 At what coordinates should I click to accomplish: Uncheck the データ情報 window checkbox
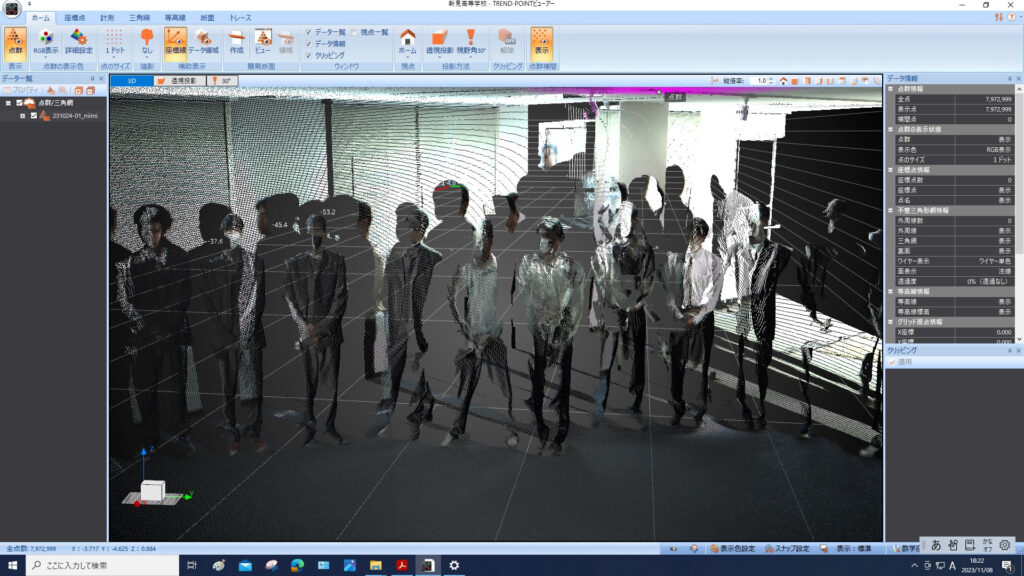click(308, 44)
